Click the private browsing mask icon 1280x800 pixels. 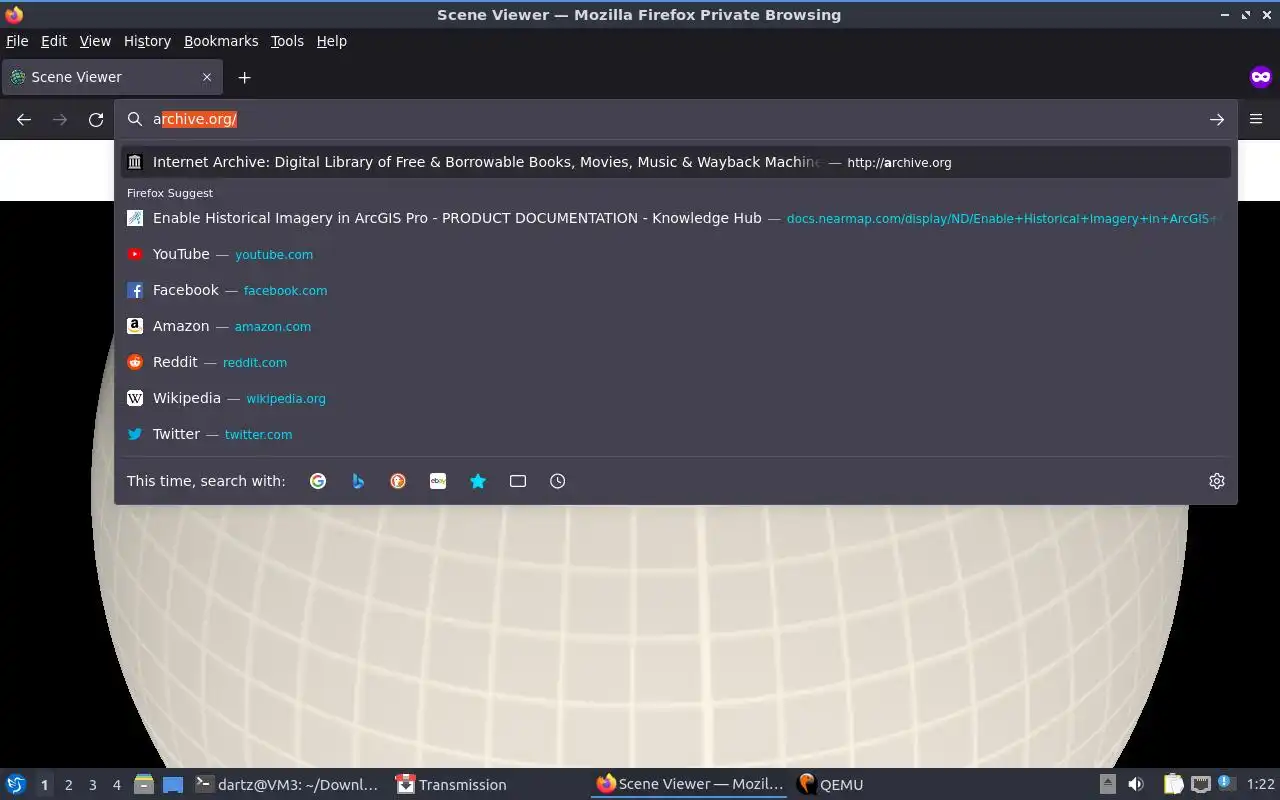[1260, 77]
